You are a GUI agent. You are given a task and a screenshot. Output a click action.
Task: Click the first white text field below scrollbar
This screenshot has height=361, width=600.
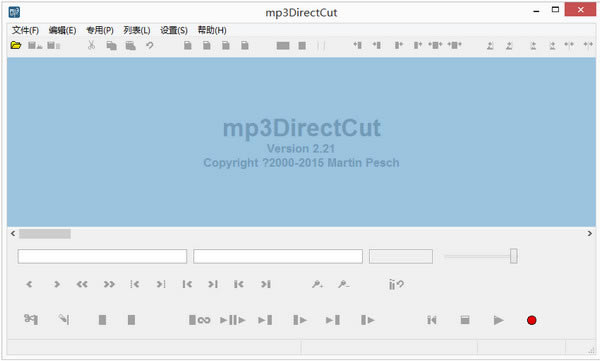pyautogui.click(x=102, y=256)
